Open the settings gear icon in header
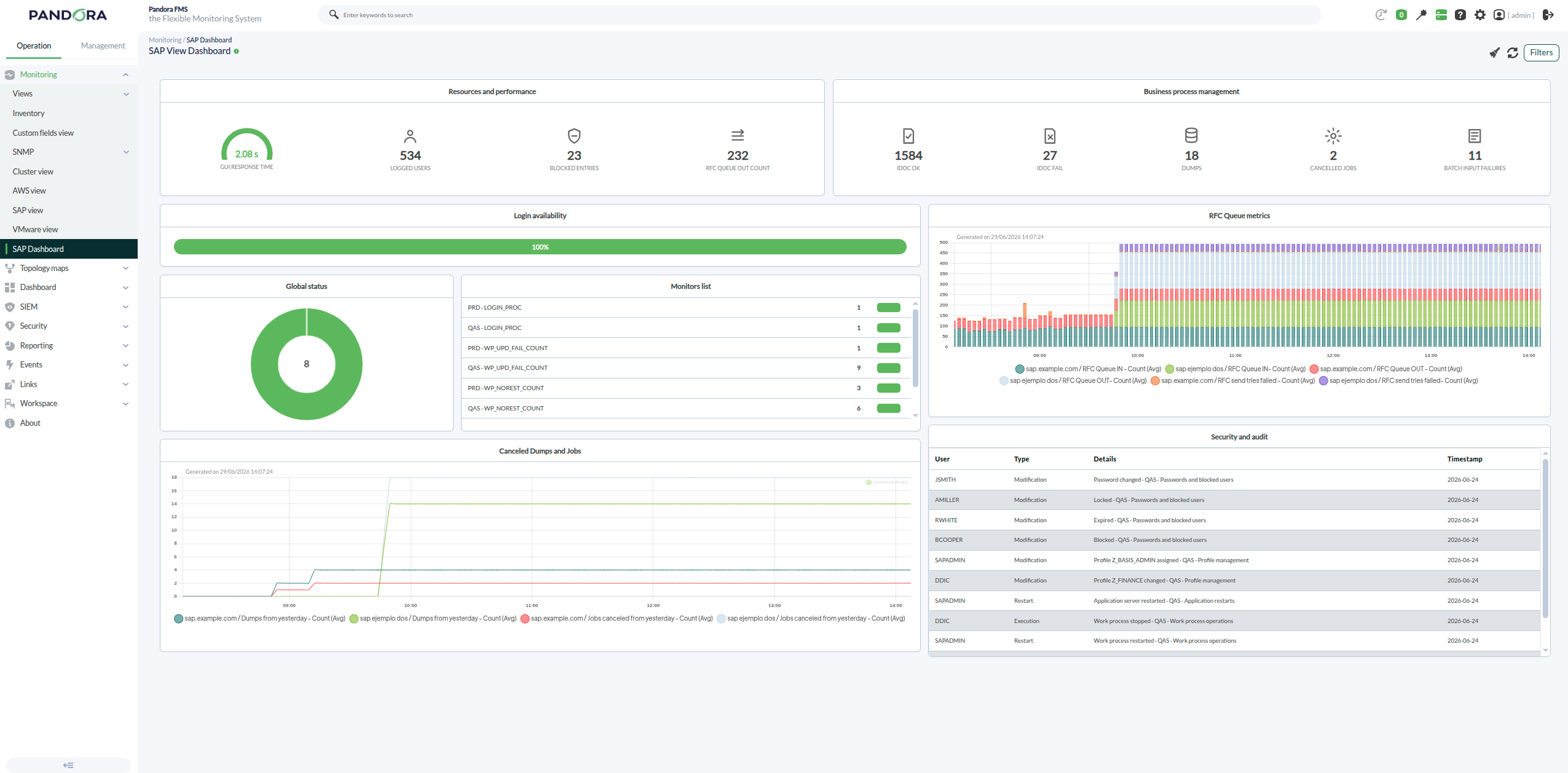Screen dimensions: 1568x773 [1480, 15]
